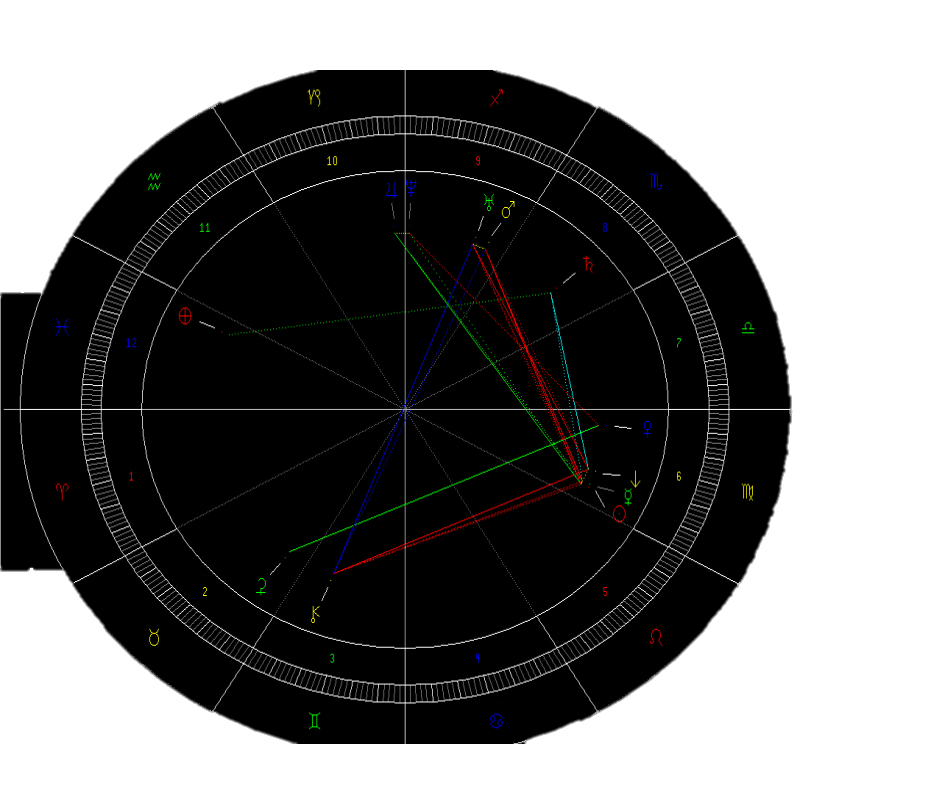Select the green Ceres symbol
This screenshot has height=796, width=942.
coord(262,586)
